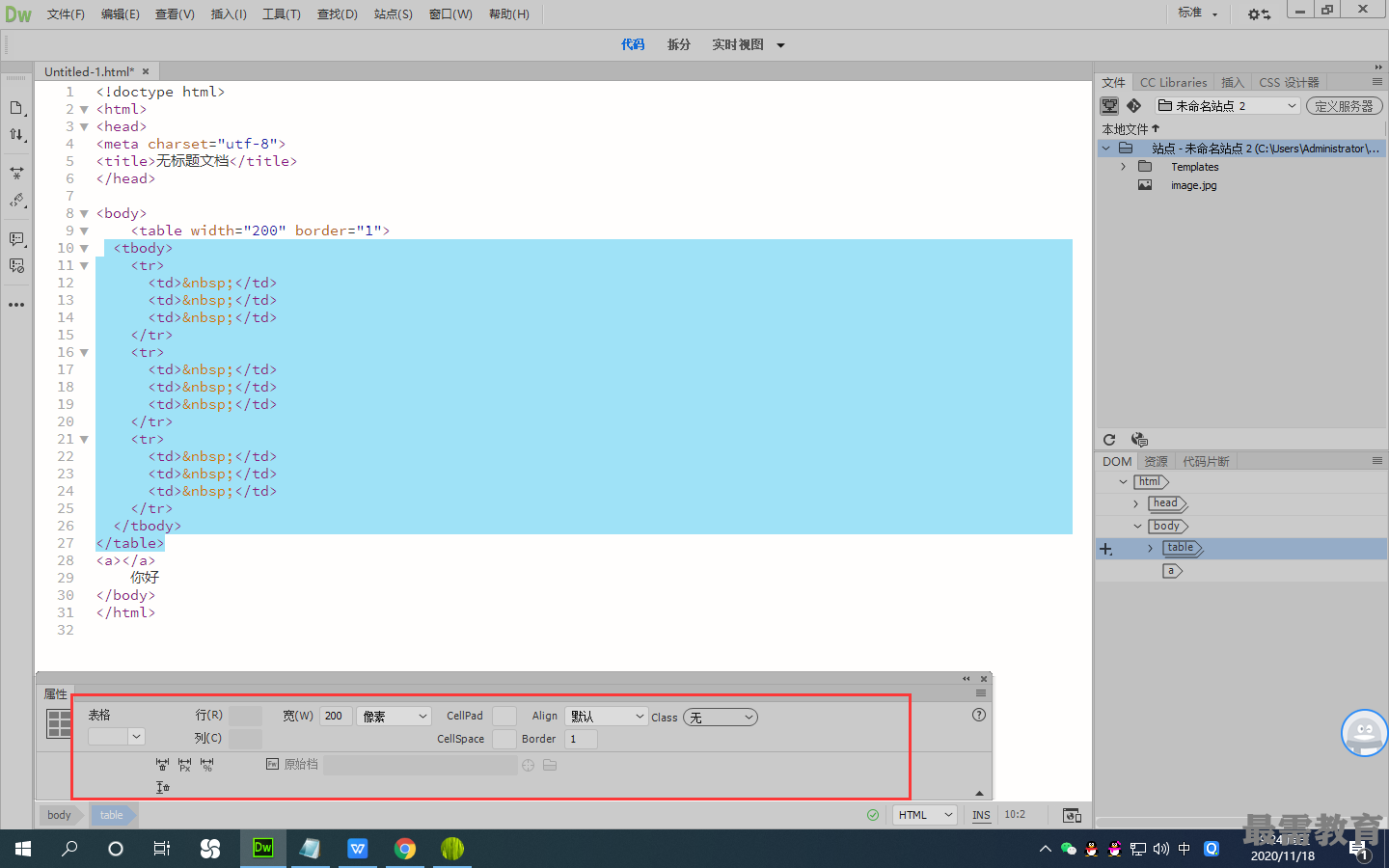This screenshot has width=1389, height=868.
Task: Collapse code fold at line 16 tr
Action: (x=84, y=353)
